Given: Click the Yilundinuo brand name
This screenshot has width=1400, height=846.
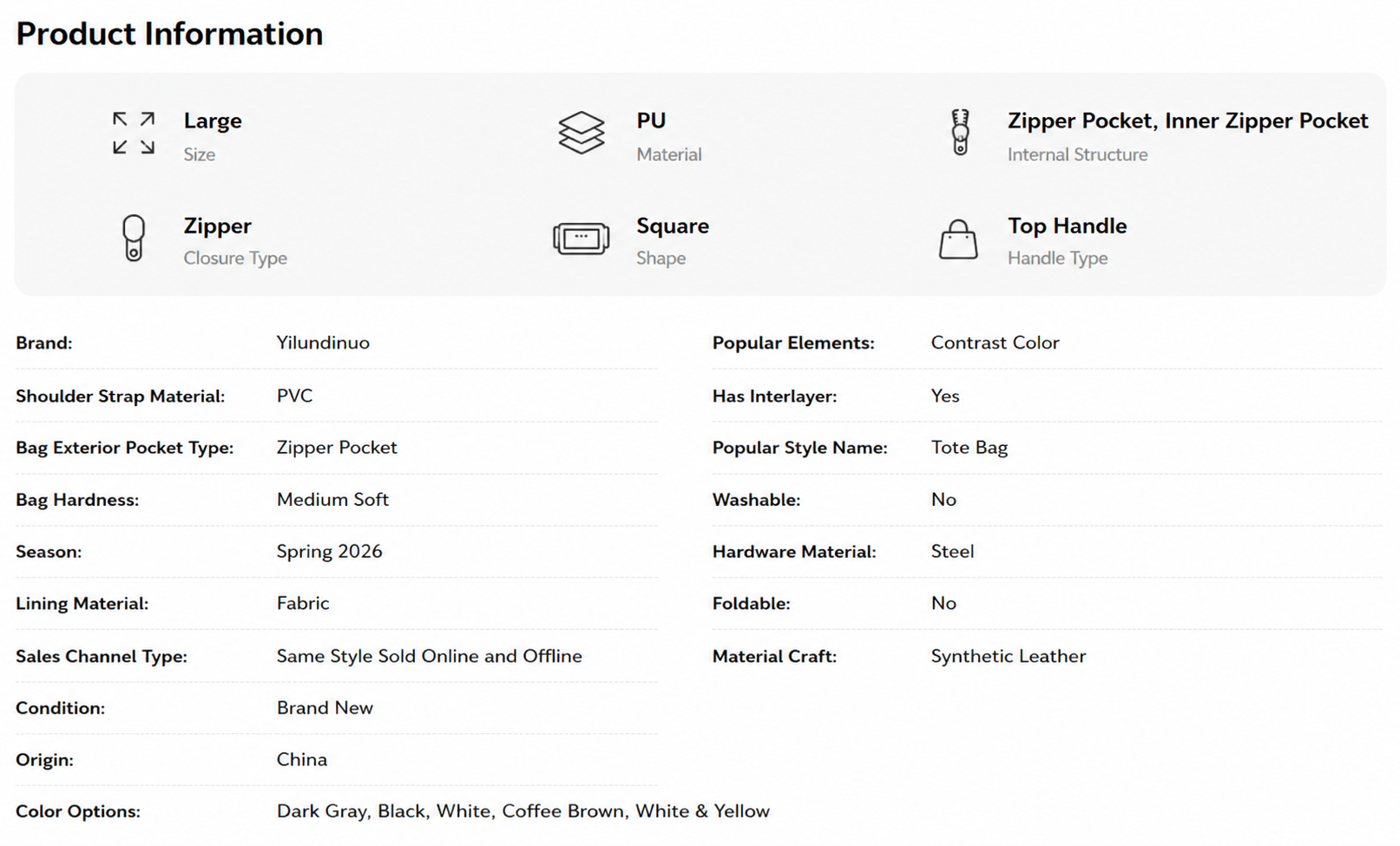Looking at the screenshot, I should [323, 343].
